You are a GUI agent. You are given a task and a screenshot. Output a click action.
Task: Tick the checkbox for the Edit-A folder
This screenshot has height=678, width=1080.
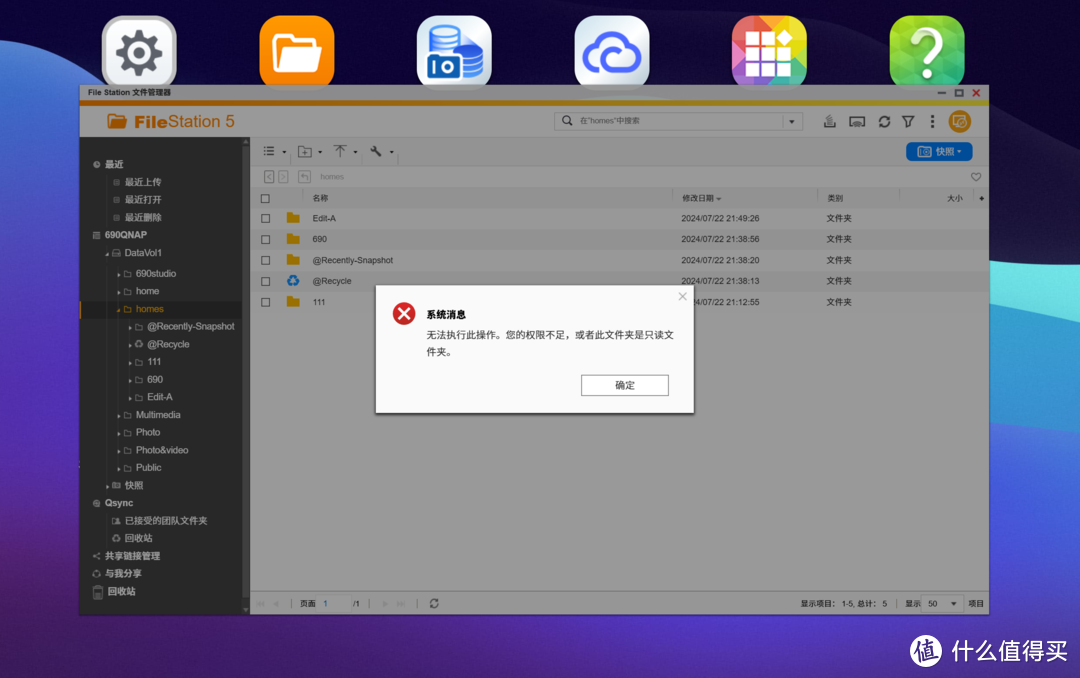(x=266, y=218)
